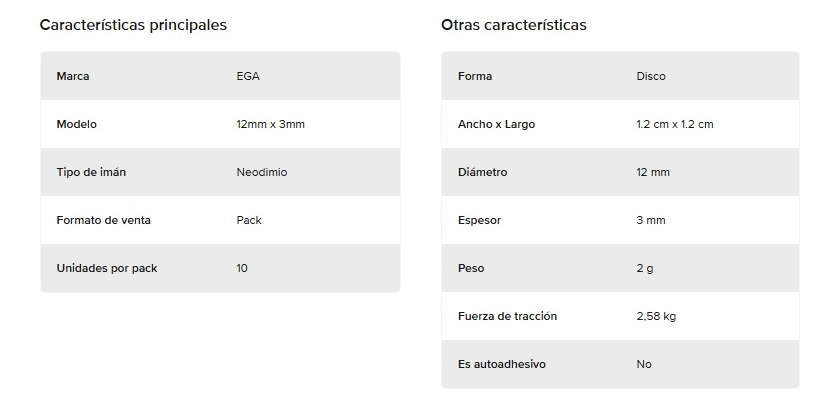Screen dimensions: 838x407
Task: Click the Formato de venta label
Action: (x=104, y=221)
